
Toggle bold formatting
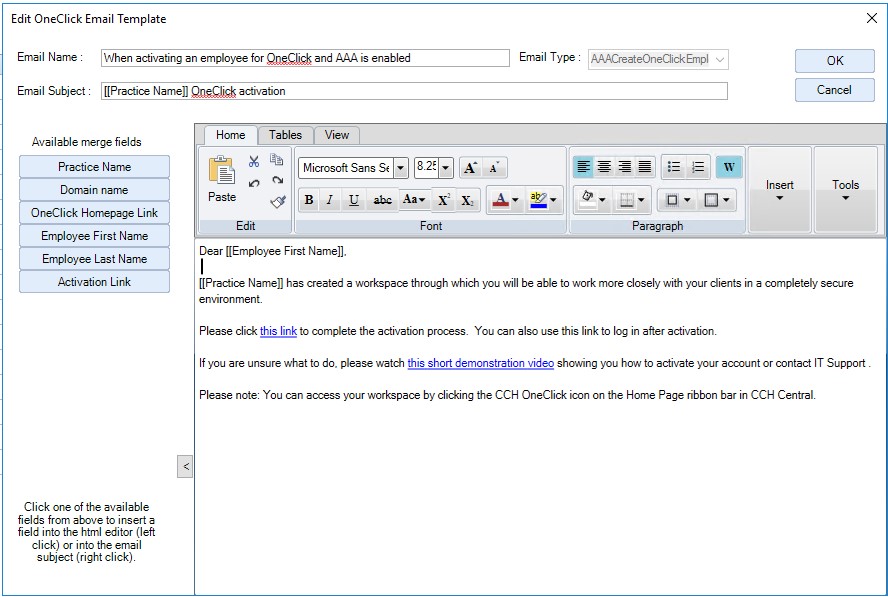tap(309, 200)
